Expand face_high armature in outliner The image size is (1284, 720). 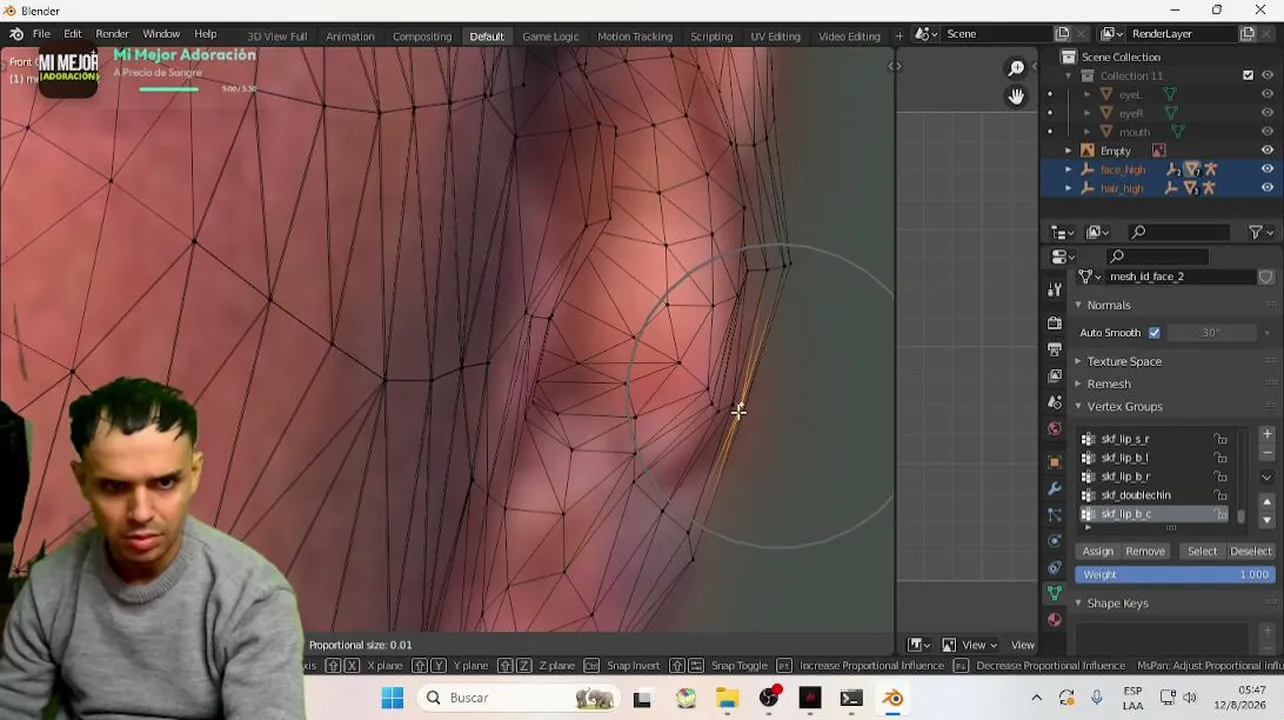(1068, 170)
